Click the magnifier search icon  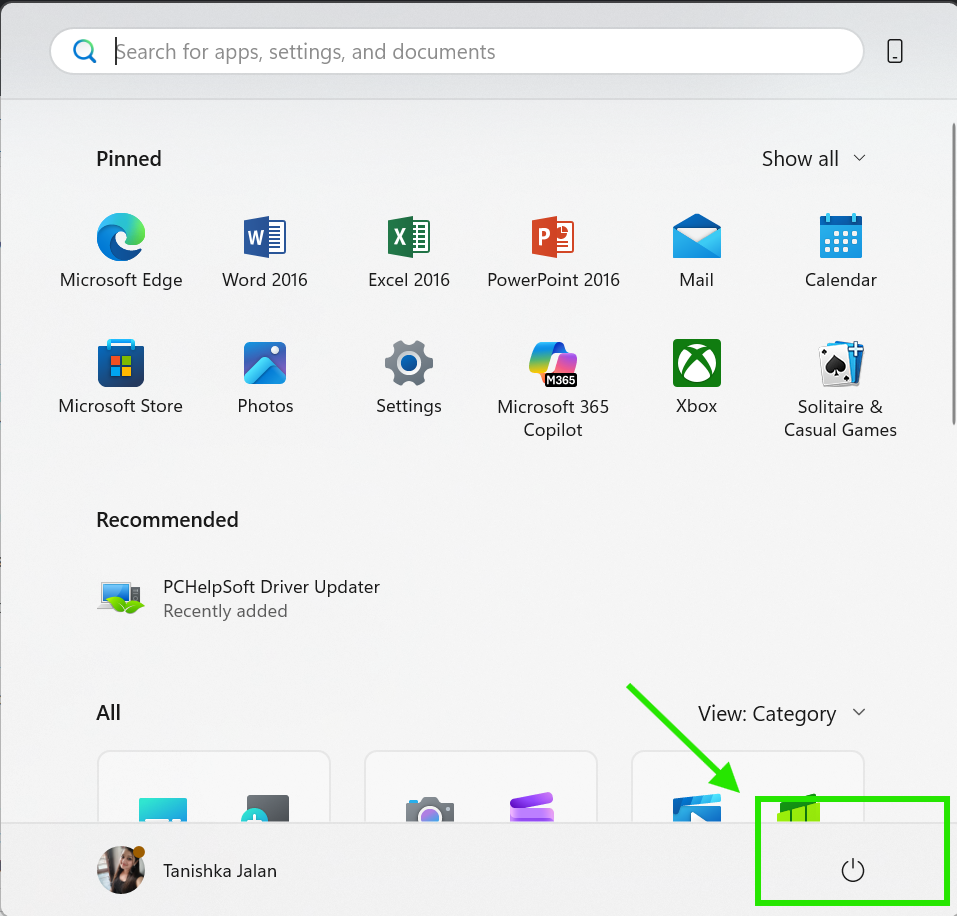point(84,51)
